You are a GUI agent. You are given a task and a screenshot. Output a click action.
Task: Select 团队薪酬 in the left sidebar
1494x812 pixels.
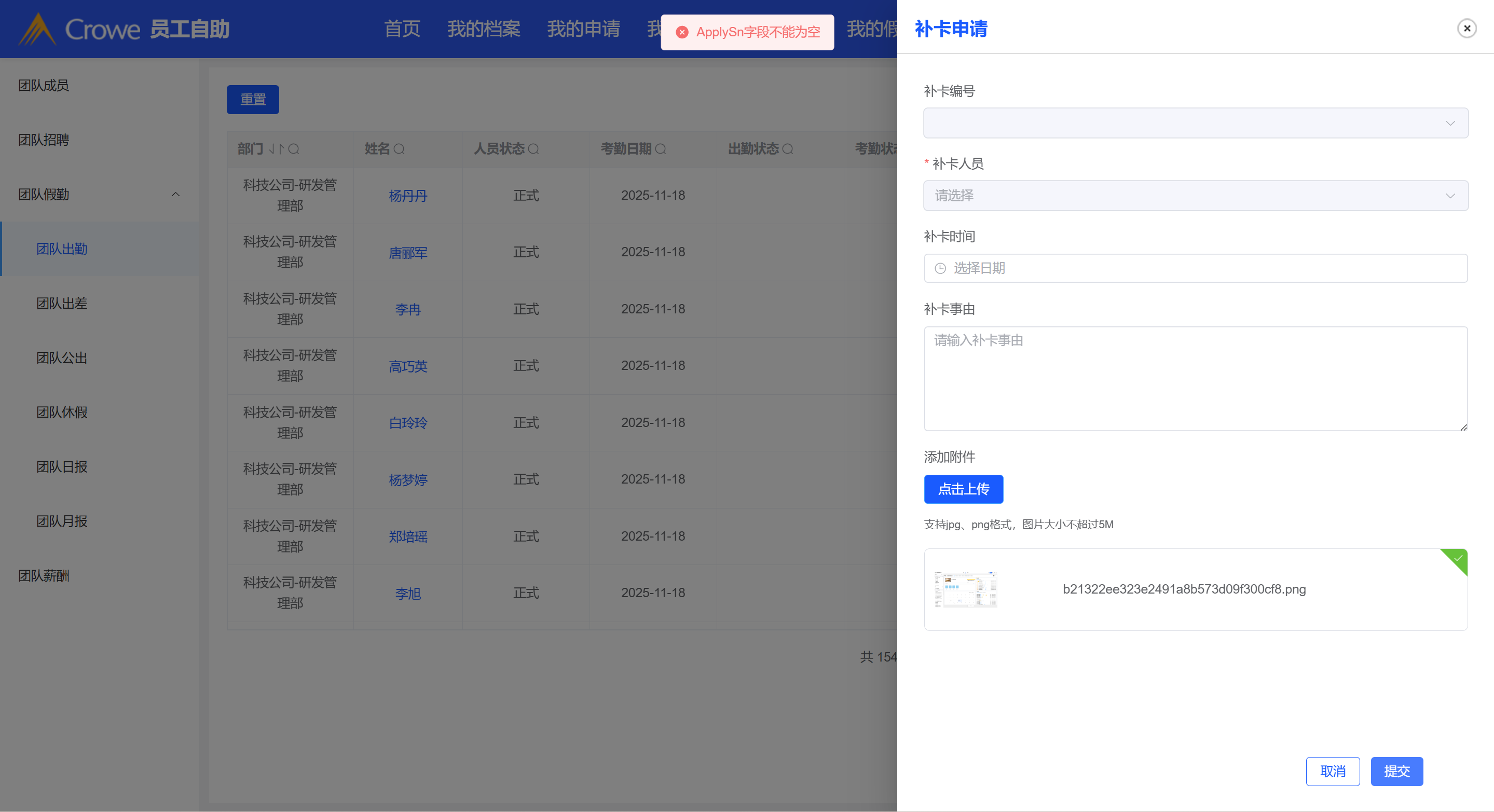point(44,576)
